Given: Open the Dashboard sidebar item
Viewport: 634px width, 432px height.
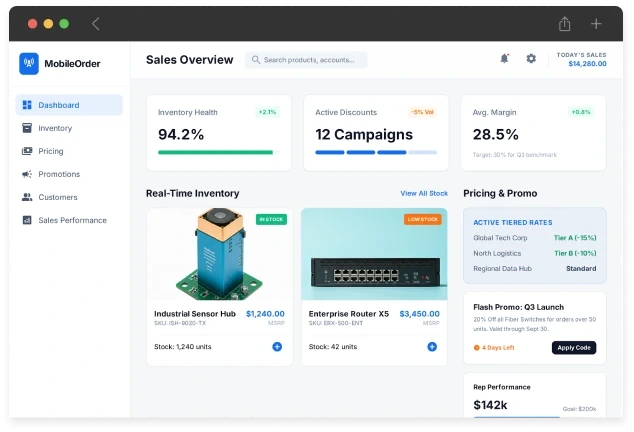Looking at the screenshot, I should click(x=69, y=105).
